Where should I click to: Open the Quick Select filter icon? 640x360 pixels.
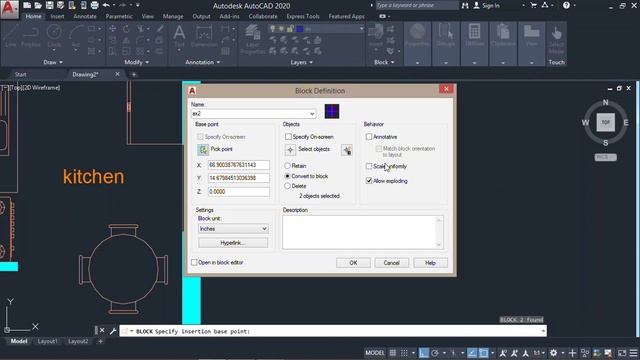pos(347,150)
